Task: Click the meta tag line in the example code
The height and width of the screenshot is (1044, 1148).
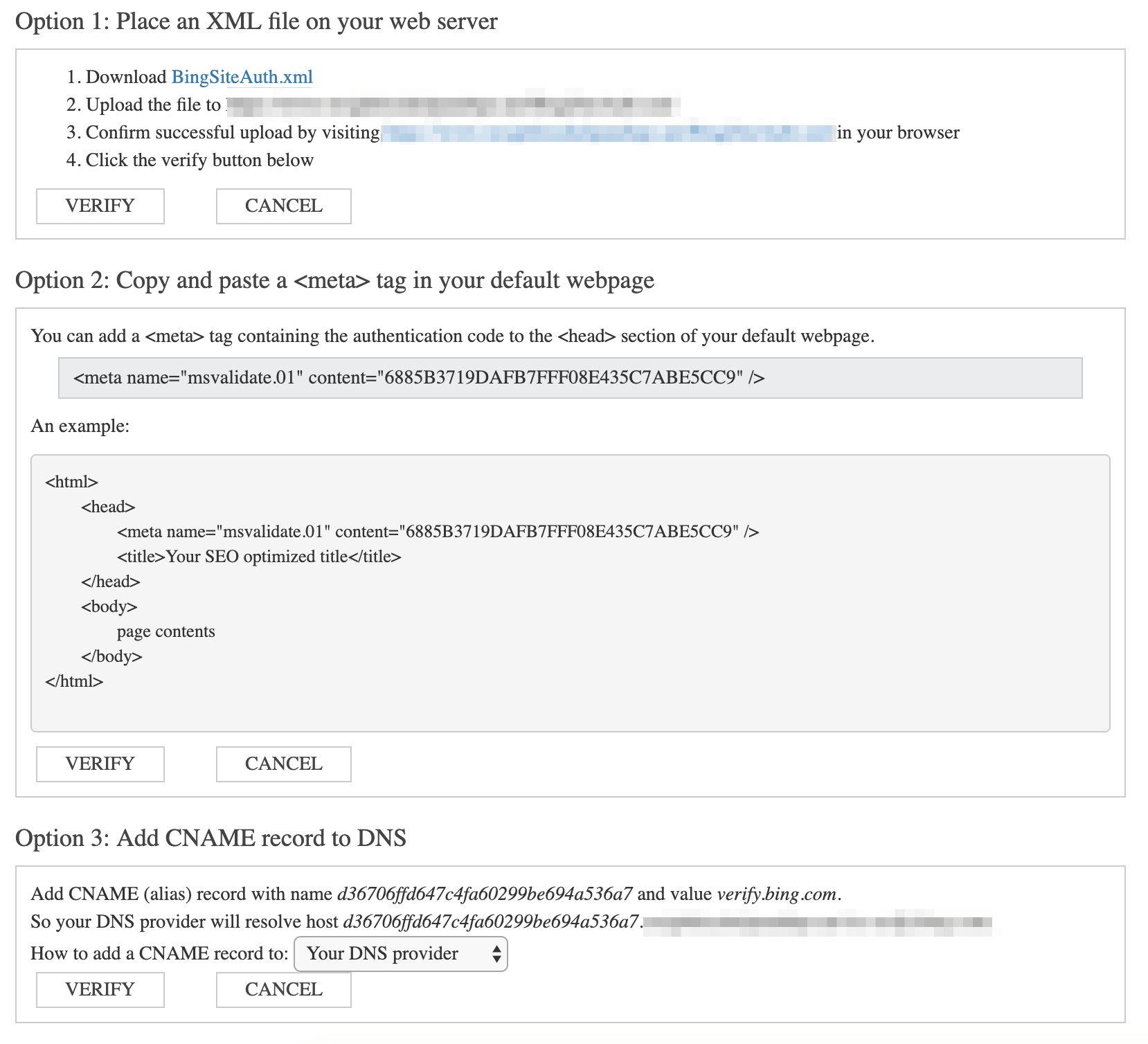Action: click(438, 532)
